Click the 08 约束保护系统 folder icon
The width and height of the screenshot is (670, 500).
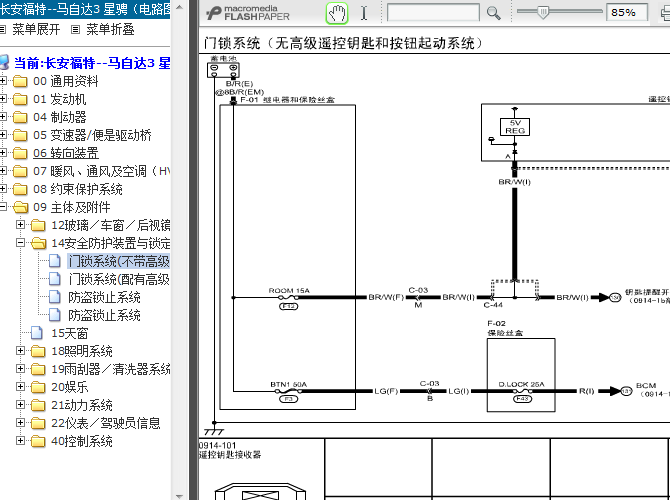click(20, 189)
